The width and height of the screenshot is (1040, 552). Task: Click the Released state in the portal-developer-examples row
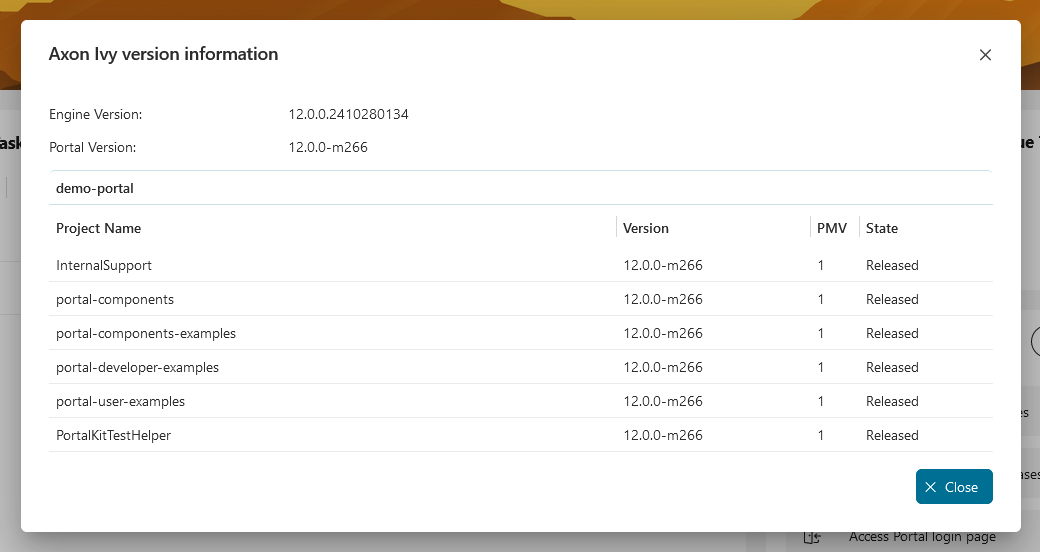click(x=892, y=367)
